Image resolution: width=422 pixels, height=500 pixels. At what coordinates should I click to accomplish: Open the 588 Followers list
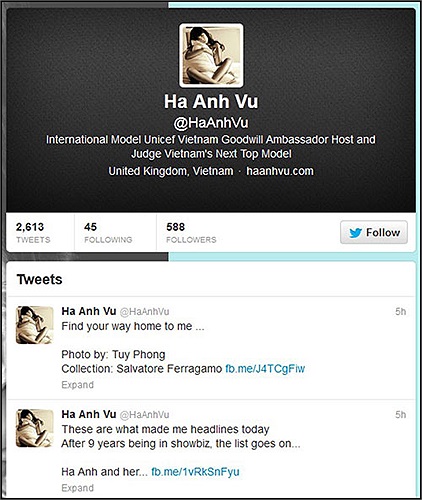click(191, 232)
